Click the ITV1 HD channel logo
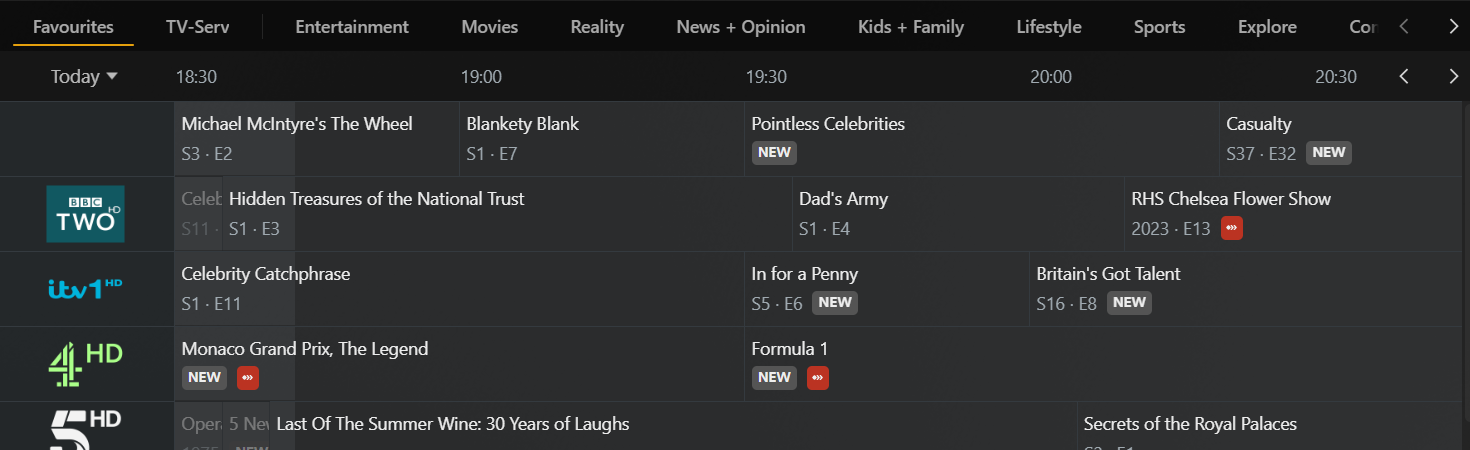 [86, 289]
